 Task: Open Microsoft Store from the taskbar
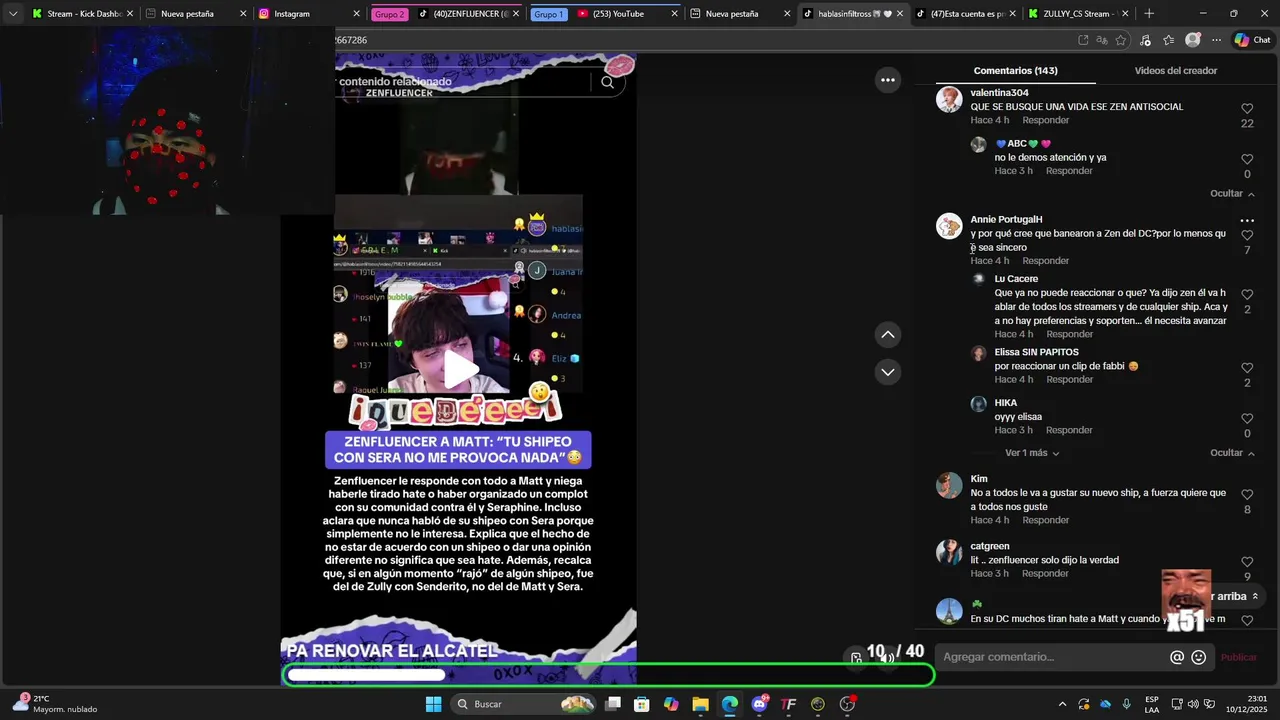[642, 704]
